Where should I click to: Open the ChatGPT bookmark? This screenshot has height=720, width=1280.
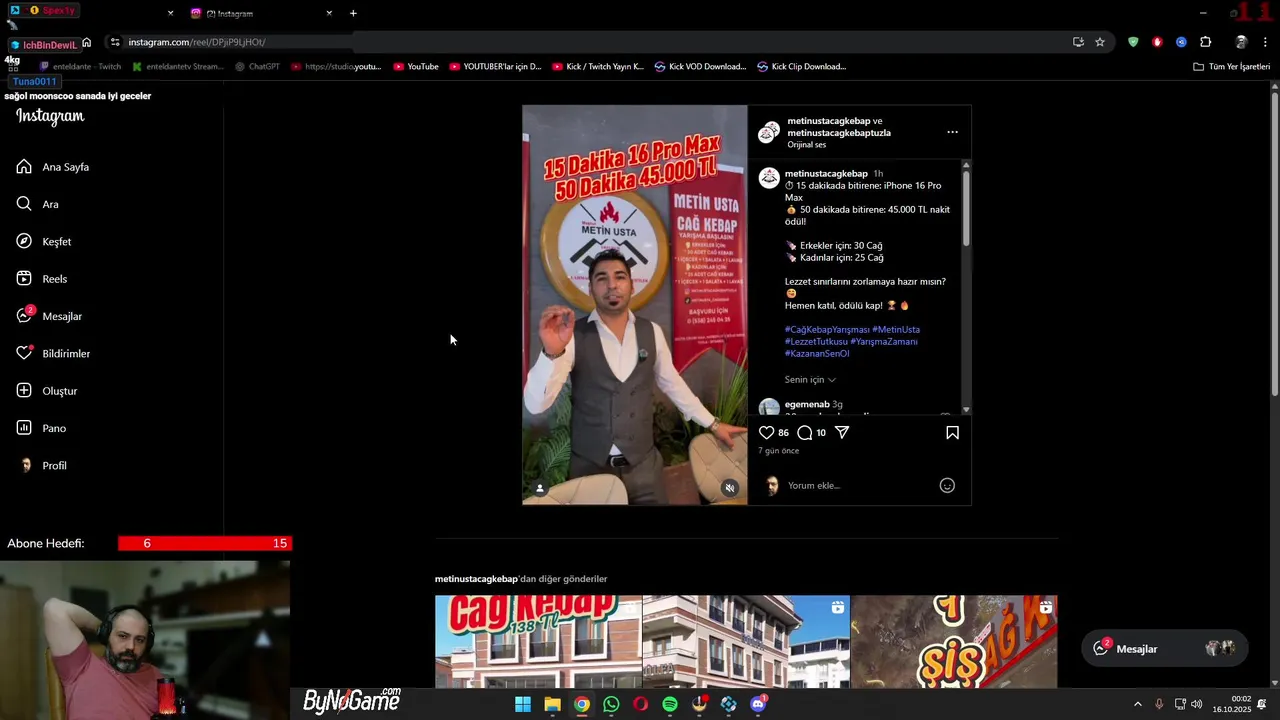(x=257, y=67)
